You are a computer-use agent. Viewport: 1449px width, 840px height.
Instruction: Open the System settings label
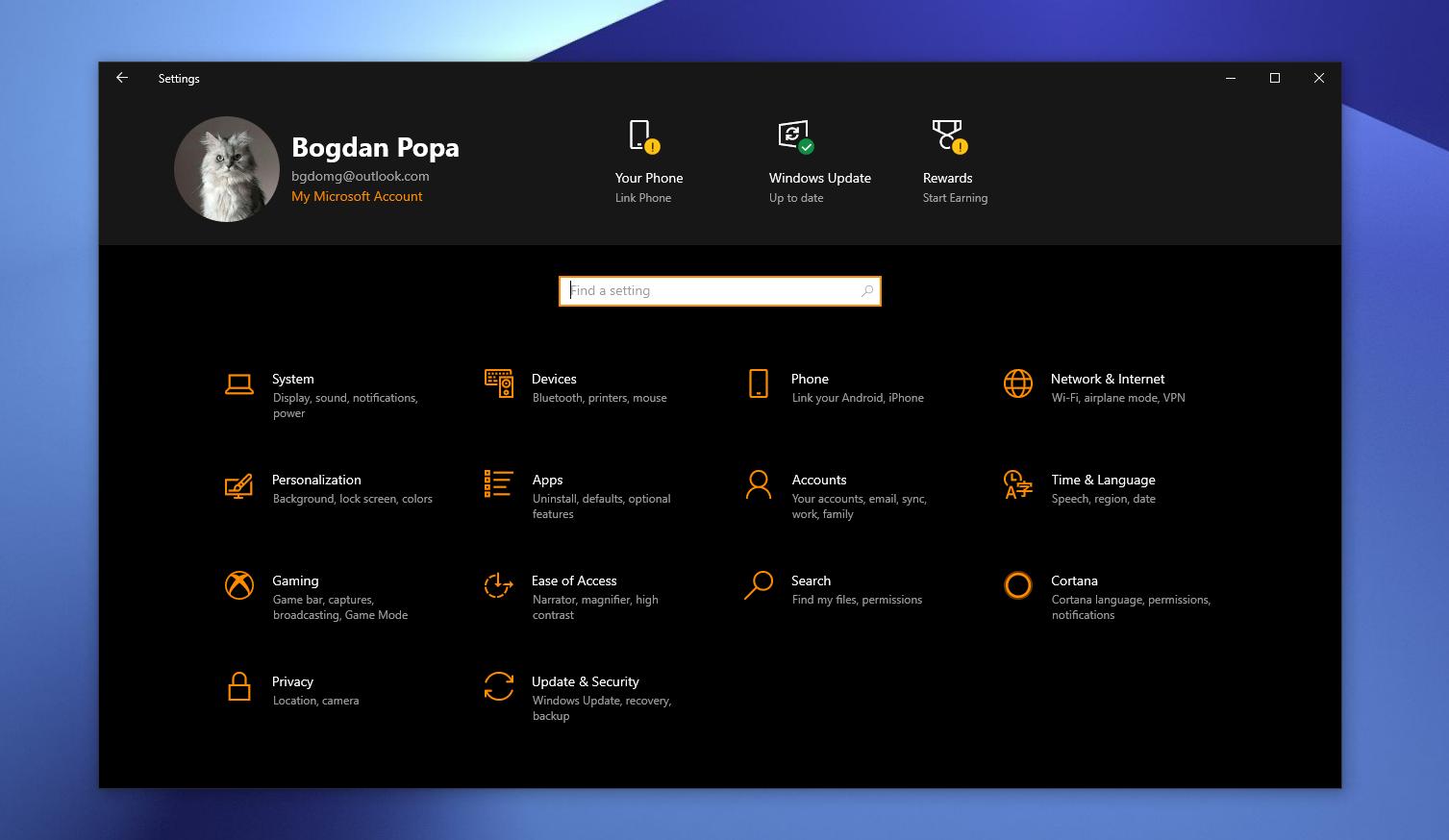click(293, 379)
